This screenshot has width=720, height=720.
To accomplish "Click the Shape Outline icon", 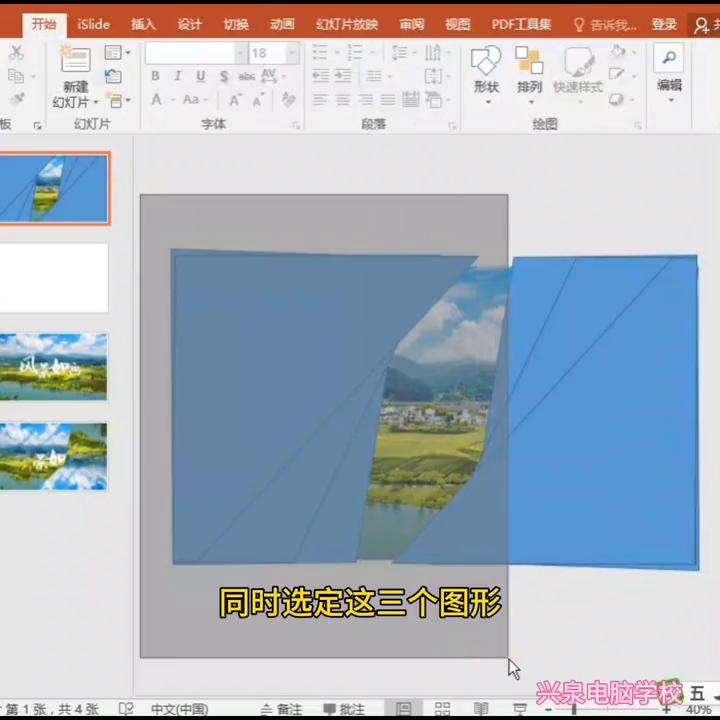I will point(616,74).
